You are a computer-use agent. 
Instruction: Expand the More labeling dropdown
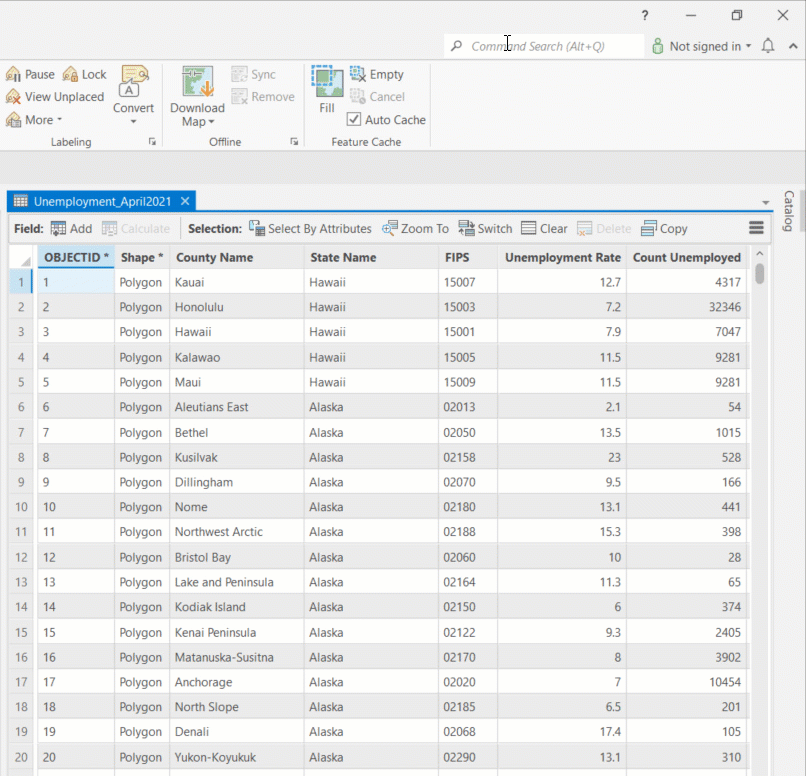coord(35,120)
